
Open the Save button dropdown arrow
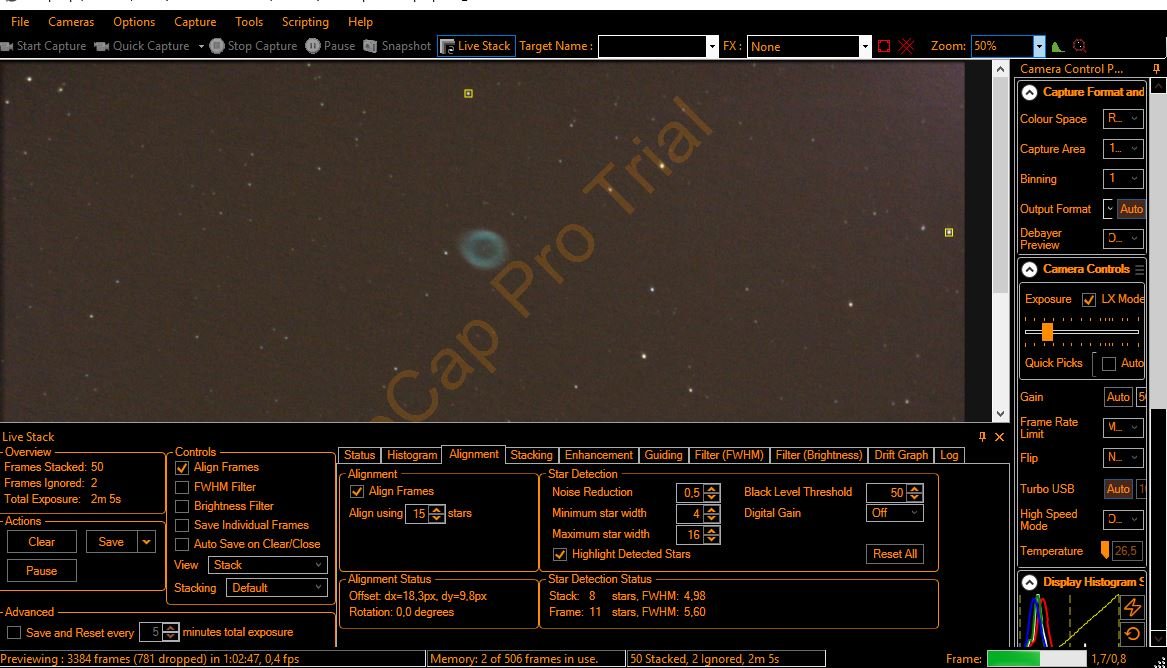click(x=147, y=542)
